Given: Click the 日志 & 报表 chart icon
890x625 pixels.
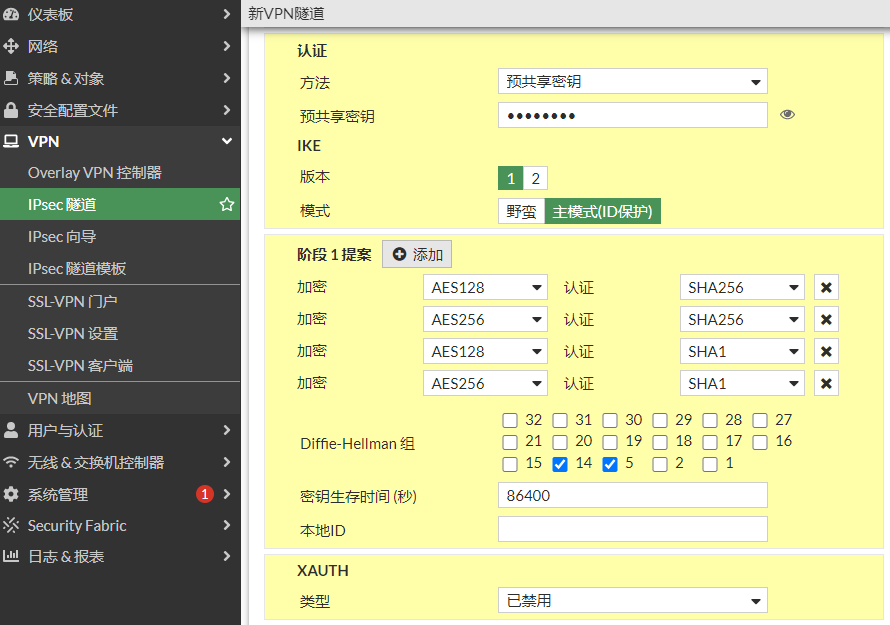Looking at the screenshot, I should click(x=12, y=556).
